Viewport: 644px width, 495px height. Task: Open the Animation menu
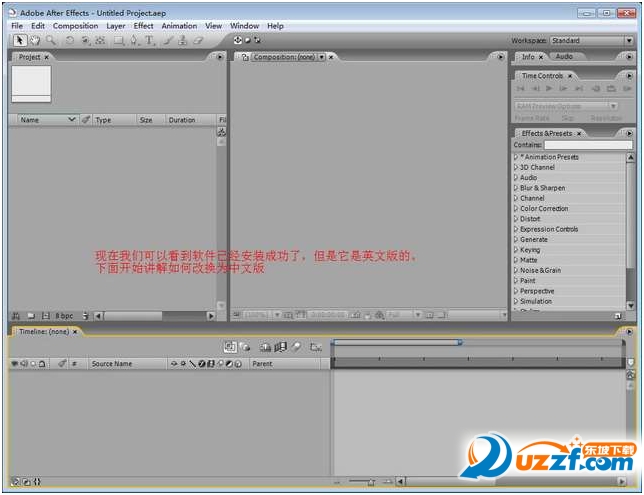[x=179, y=26]
